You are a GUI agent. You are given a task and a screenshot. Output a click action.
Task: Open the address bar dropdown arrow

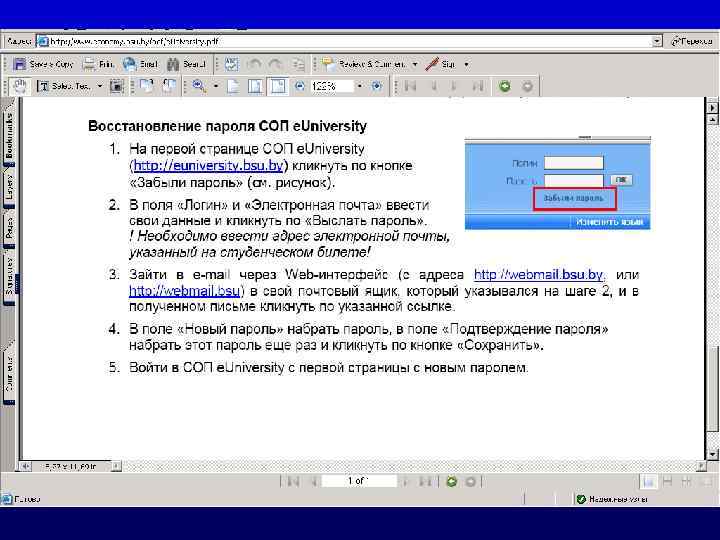click(657, 41)
